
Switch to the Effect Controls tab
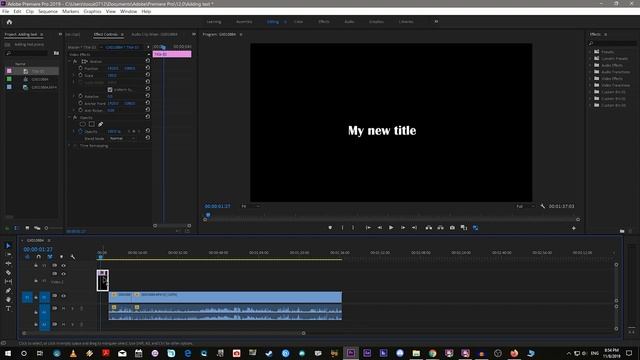coord(106,34)
